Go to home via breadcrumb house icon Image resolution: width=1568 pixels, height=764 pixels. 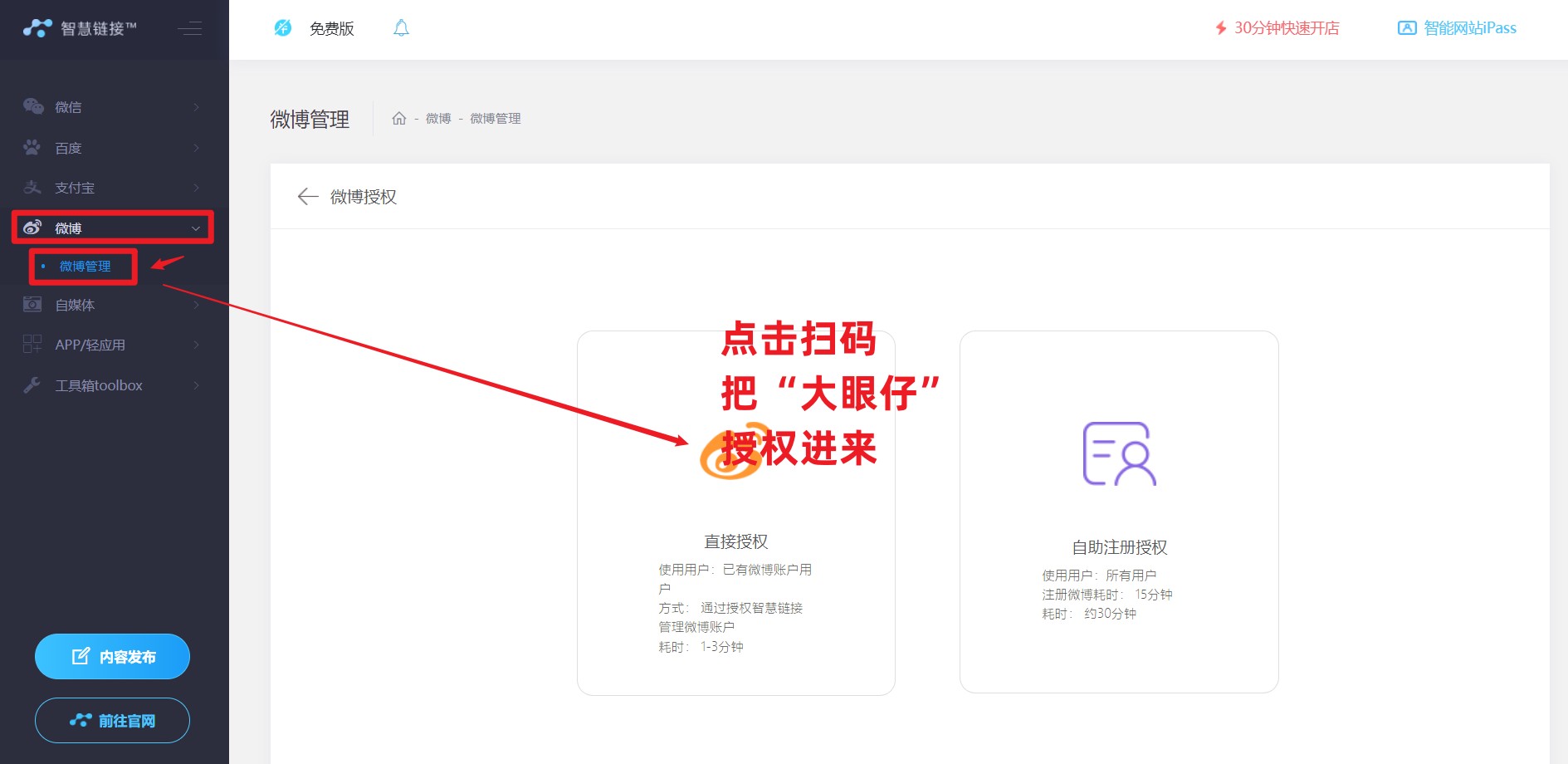pyautogui.click(x=399, y=118)
